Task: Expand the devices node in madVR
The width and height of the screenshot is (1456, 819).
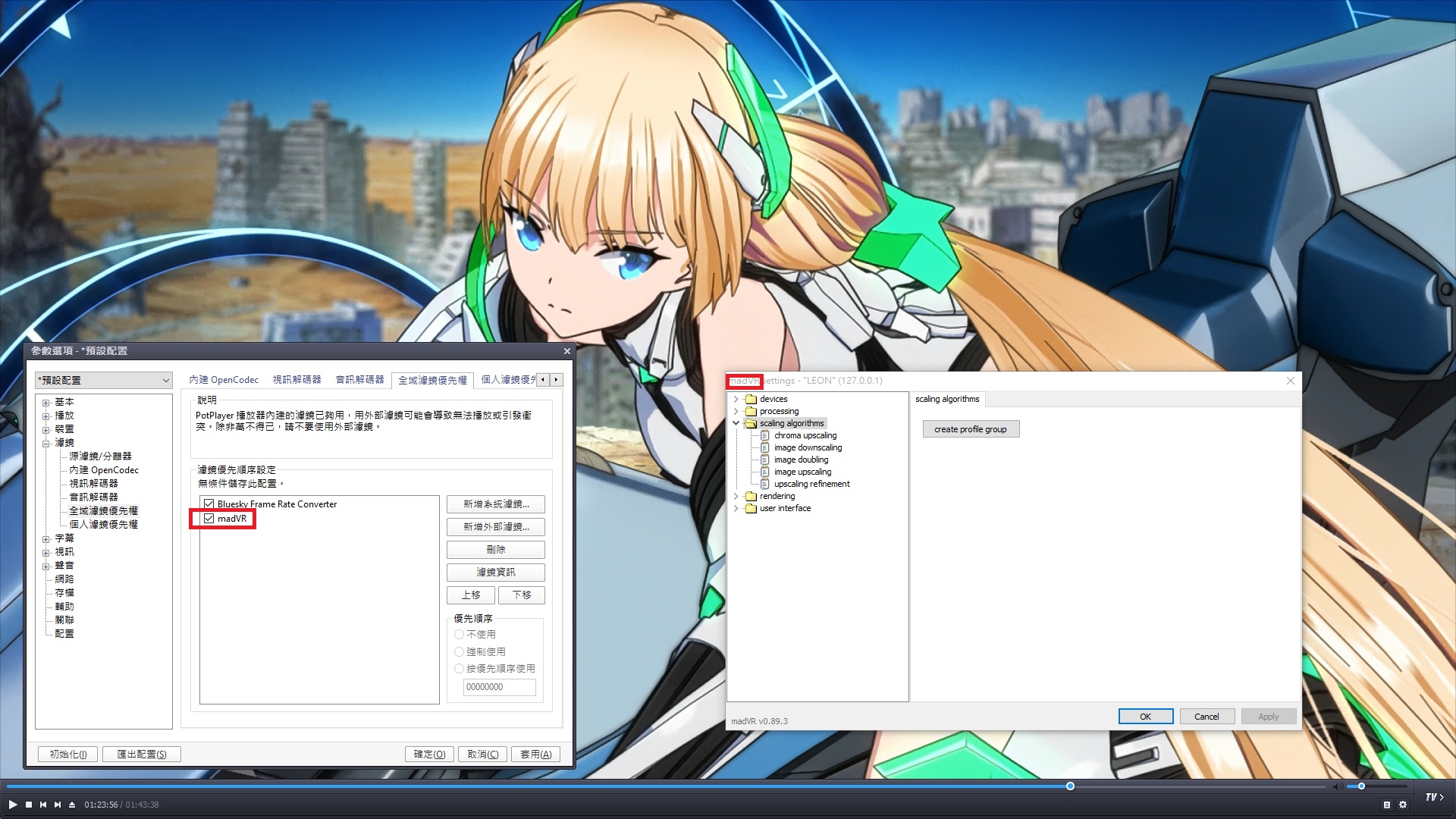Action: point(736,399)
